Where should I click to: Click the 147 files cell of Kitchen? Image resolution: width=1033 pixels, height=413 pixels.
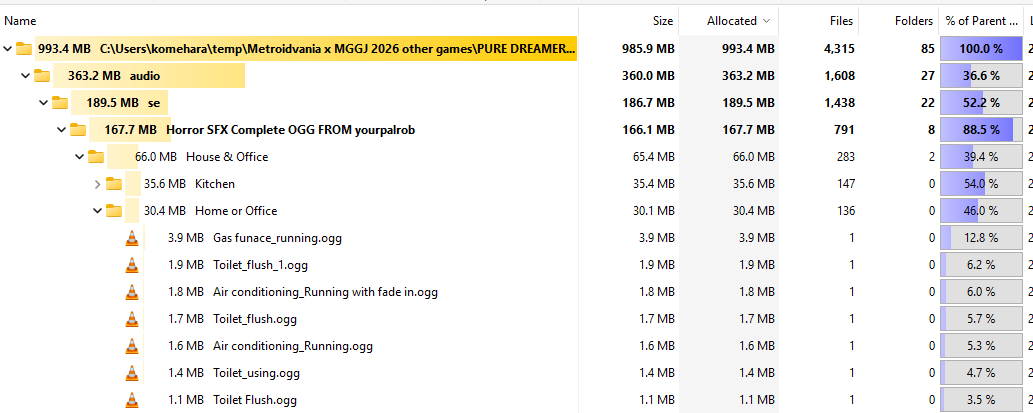click(845, 184)
